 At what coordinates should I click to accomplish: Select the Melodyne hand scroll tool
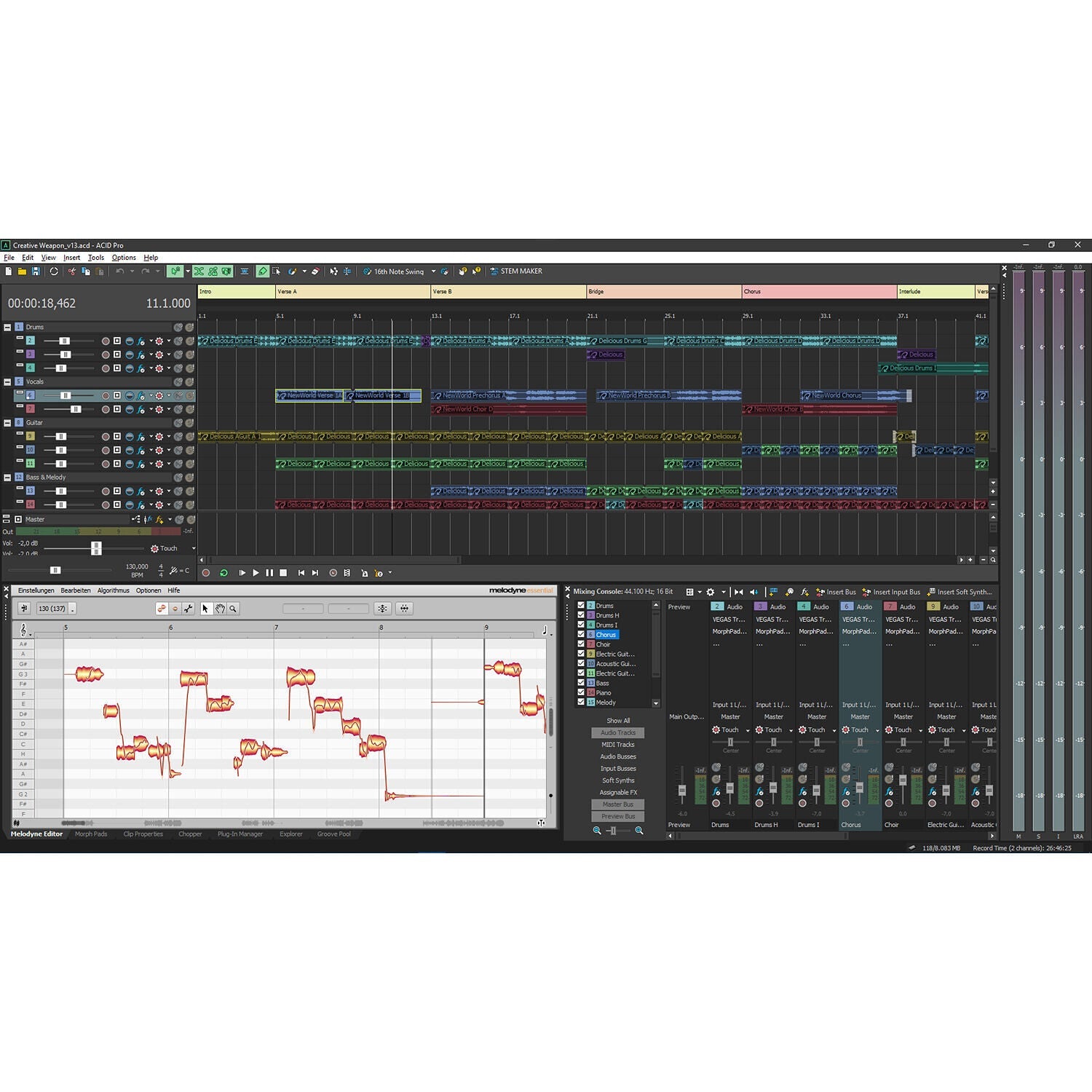pyautogui.click(x=220, y=609)
